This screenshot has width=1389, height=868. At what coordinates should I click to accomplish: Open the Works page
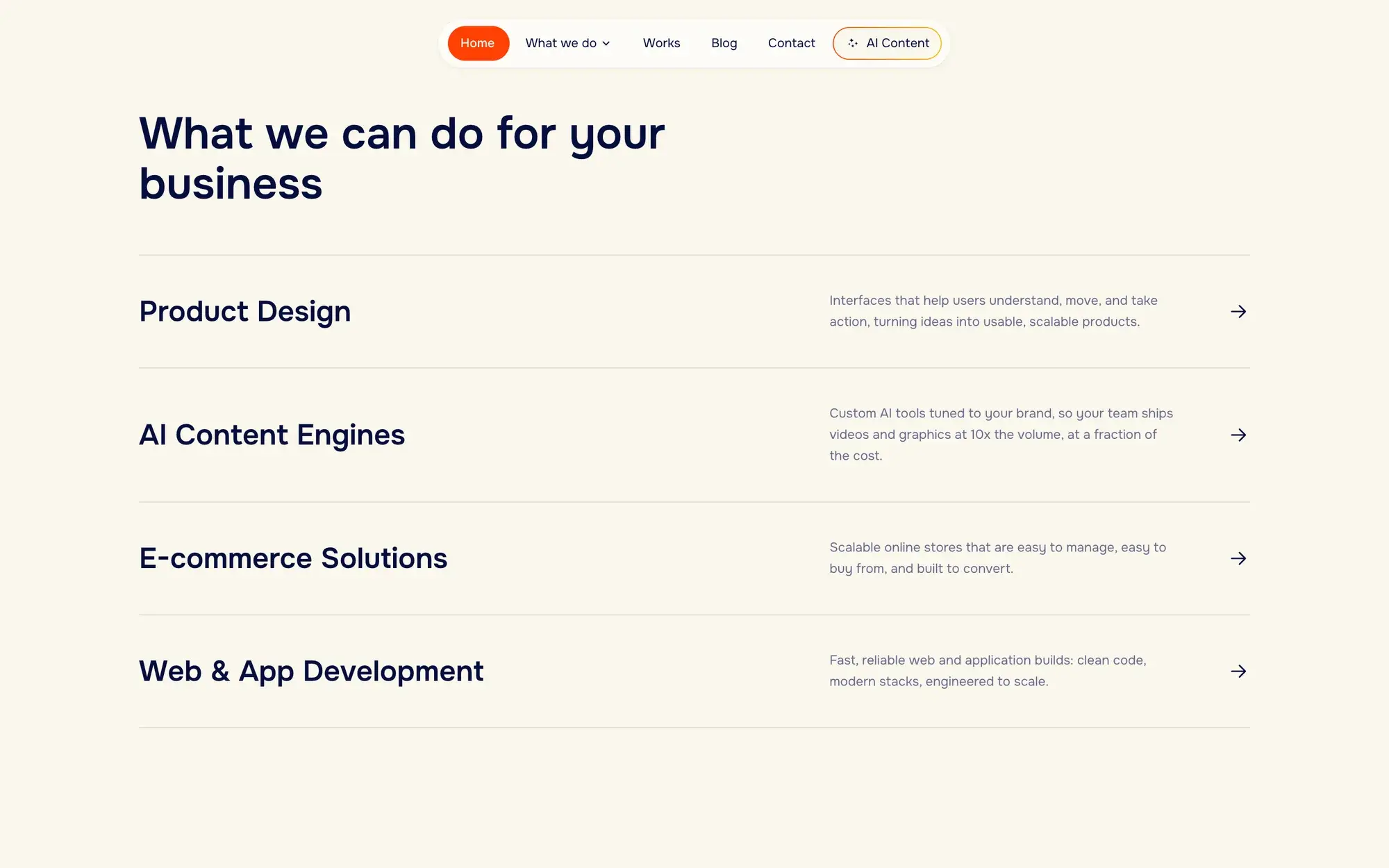pyautogui.click(x=661, y=43)
